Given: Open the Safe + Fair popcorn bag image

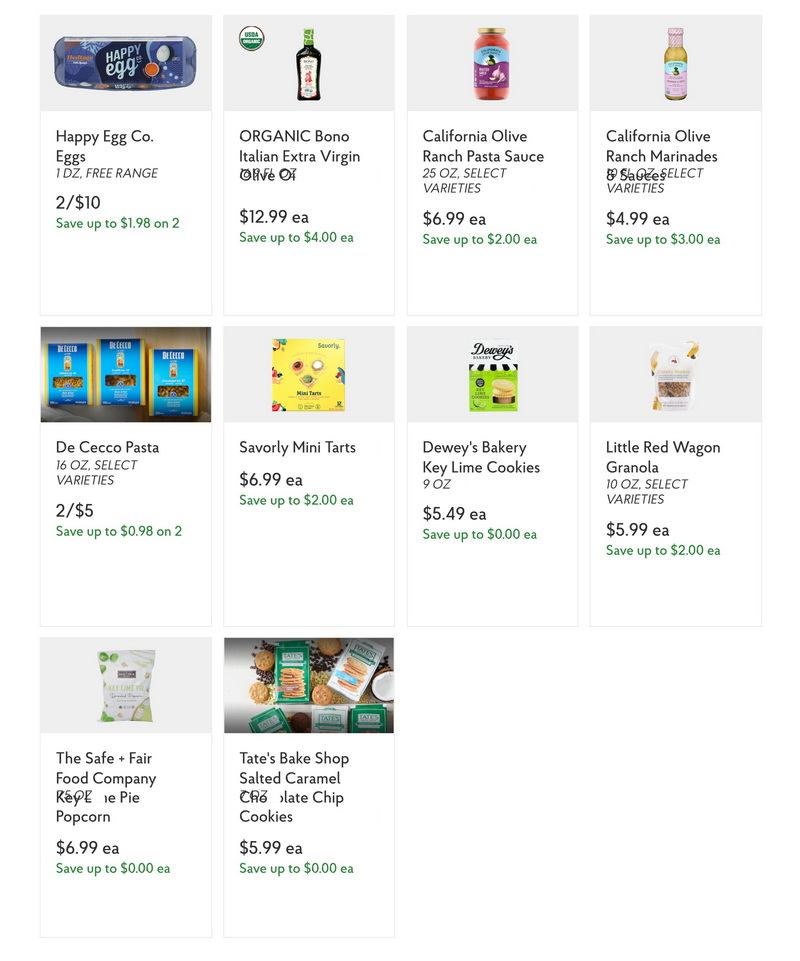Looking at the screenshot, I should [x=126, y=686].
